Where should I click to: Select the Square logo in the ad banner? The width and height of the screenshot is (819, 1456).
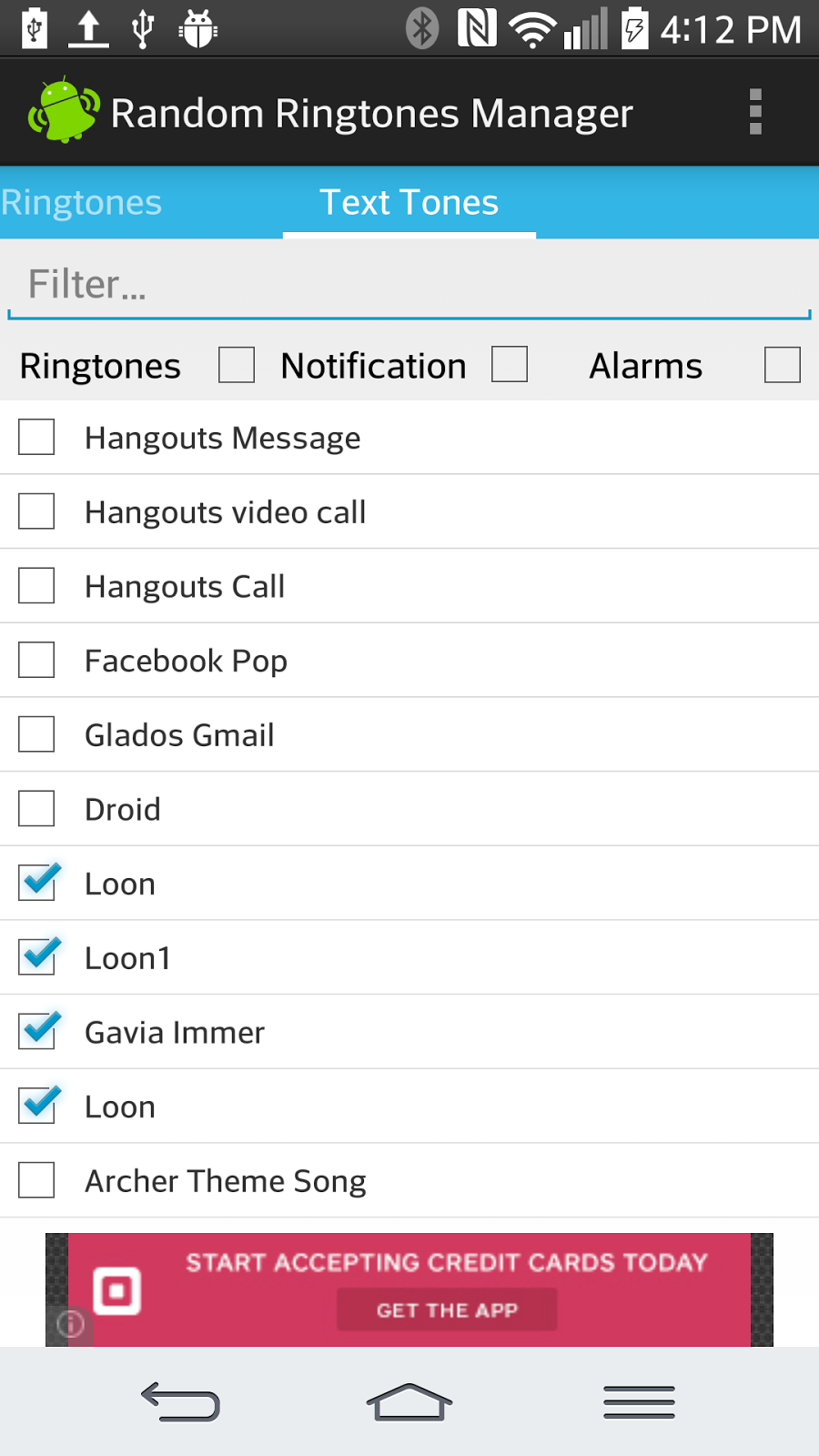coord(119,1288)
